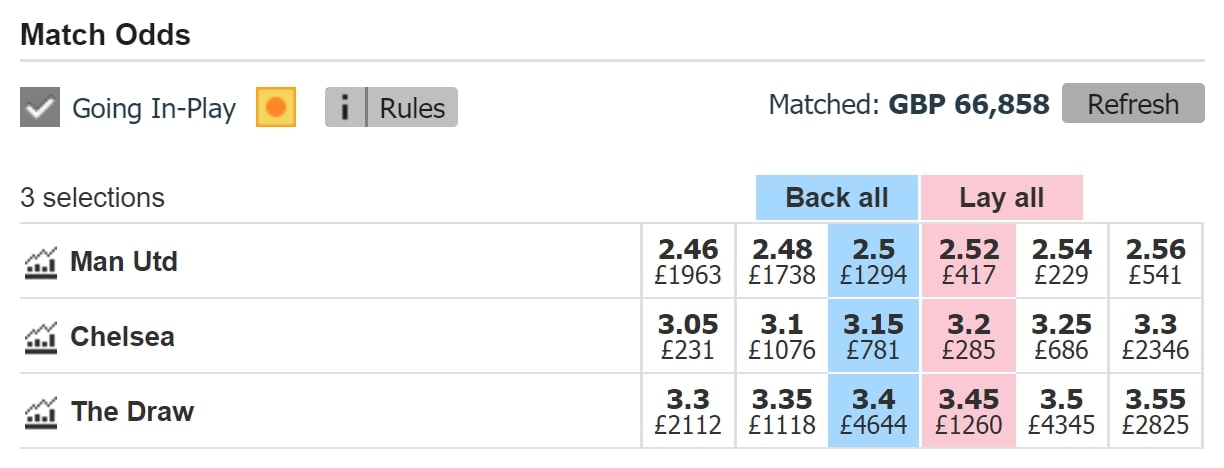Viewport: 1224px width, 468px height.
Task: Click the info icon beside Rules
Action: pos(346,107)
